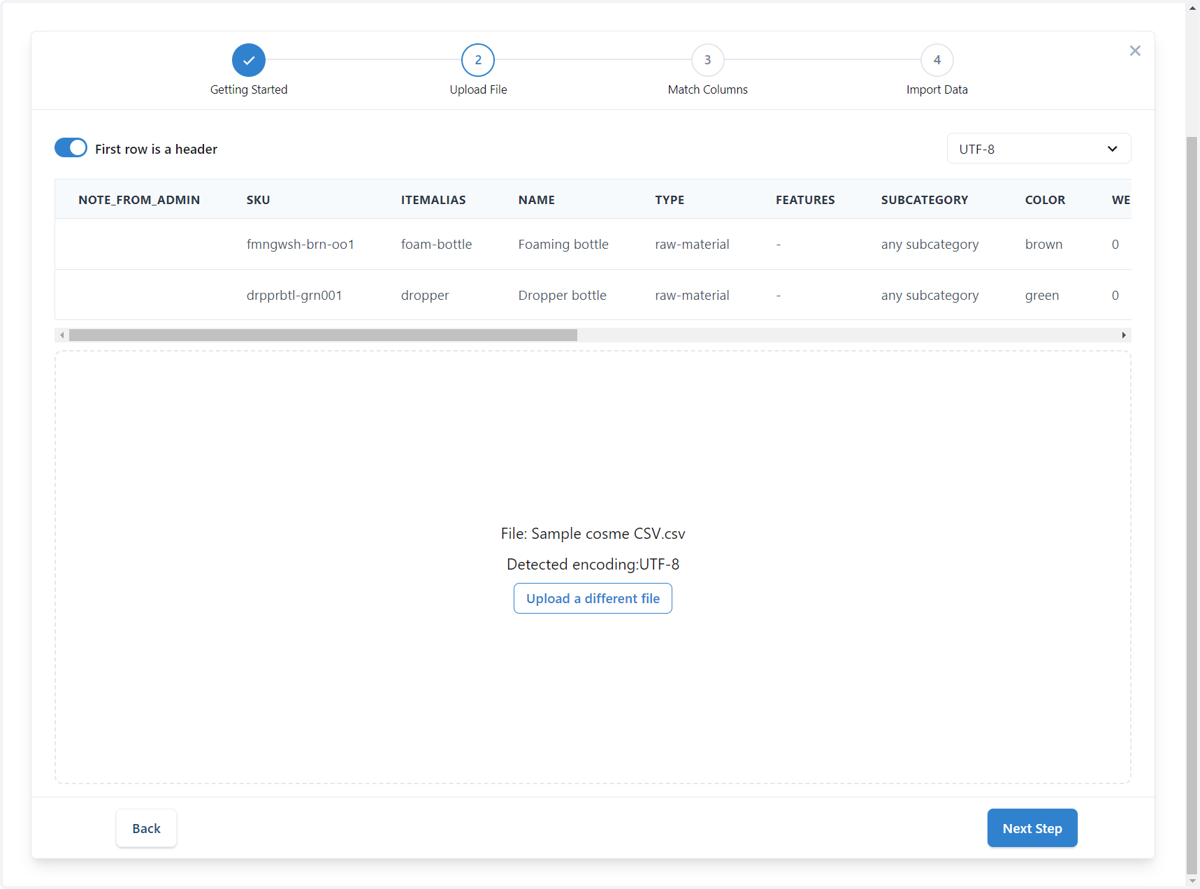Open the UTF-8 encoding dropdown

coord(1039,149)
